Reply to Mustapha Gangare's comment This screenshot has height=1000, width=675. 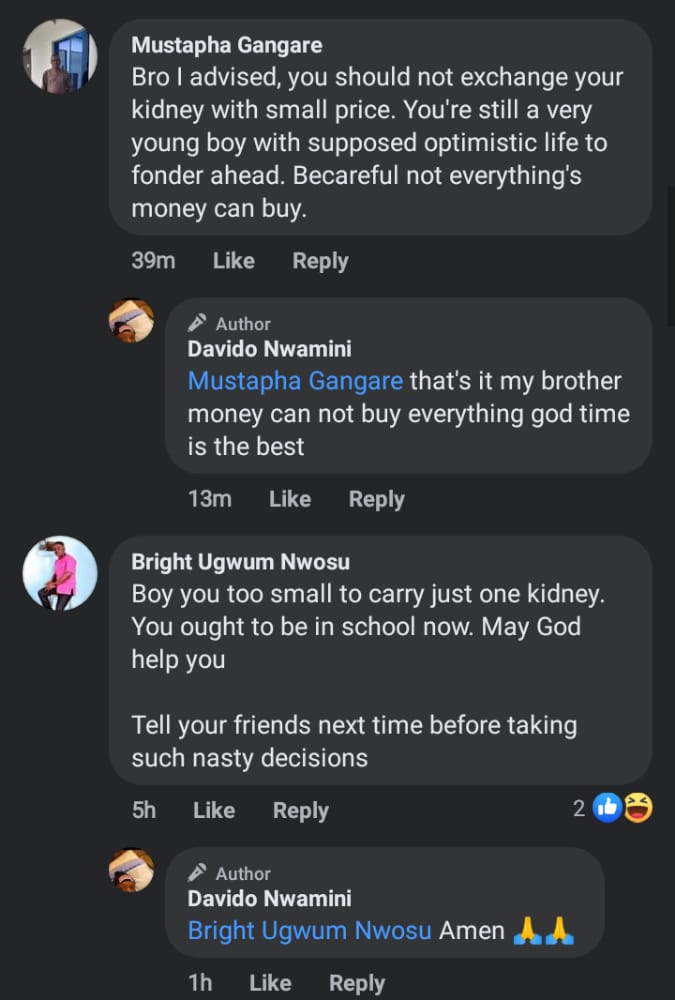point(320,261)
